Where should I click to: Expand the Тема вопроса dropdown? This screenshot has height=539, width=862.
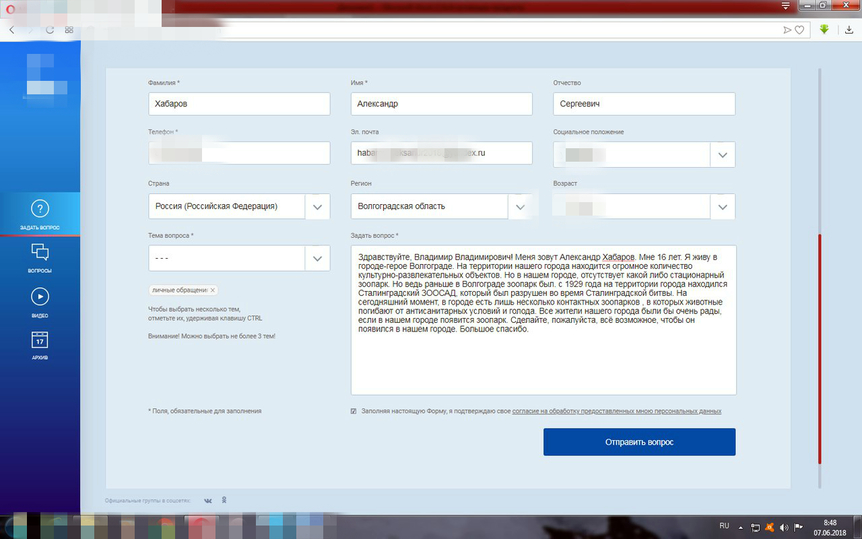point(316,258)
